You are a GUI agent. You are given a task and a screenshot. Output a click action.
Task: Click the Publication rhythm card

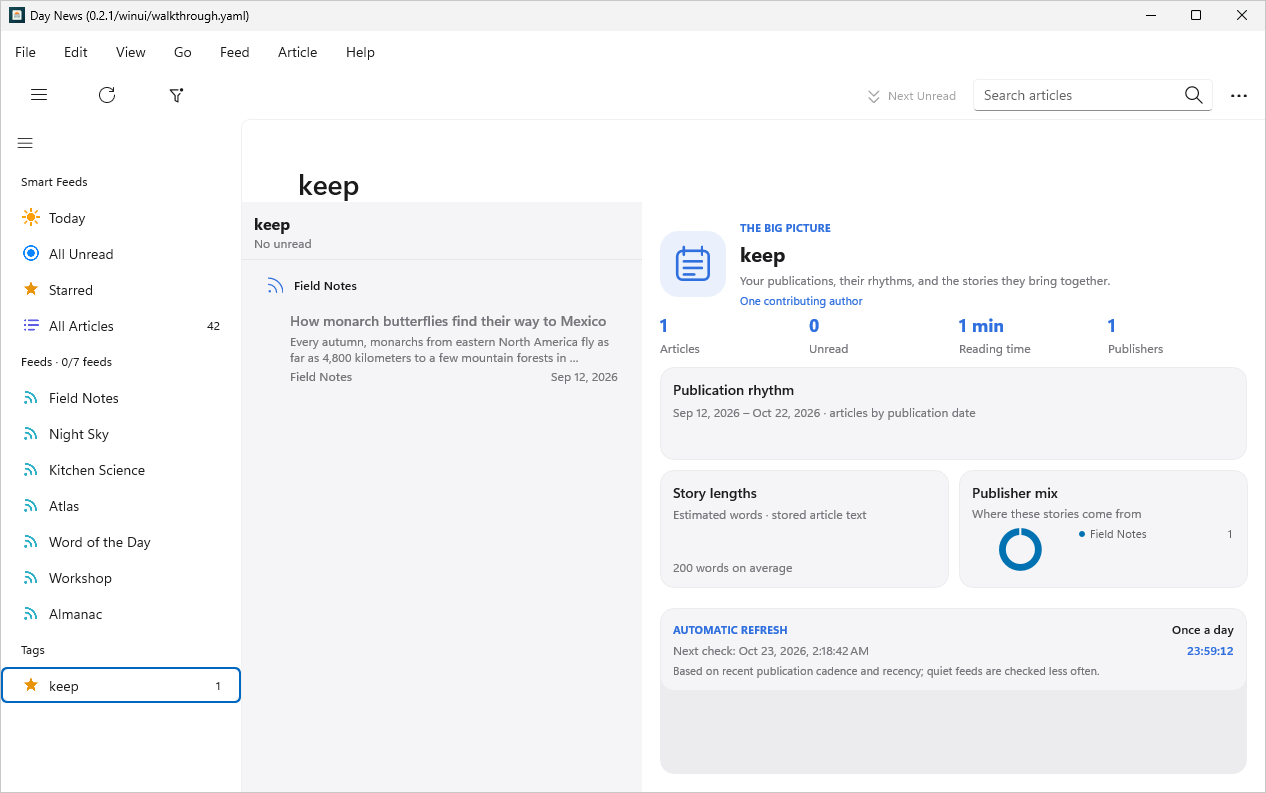coord(953,413)
